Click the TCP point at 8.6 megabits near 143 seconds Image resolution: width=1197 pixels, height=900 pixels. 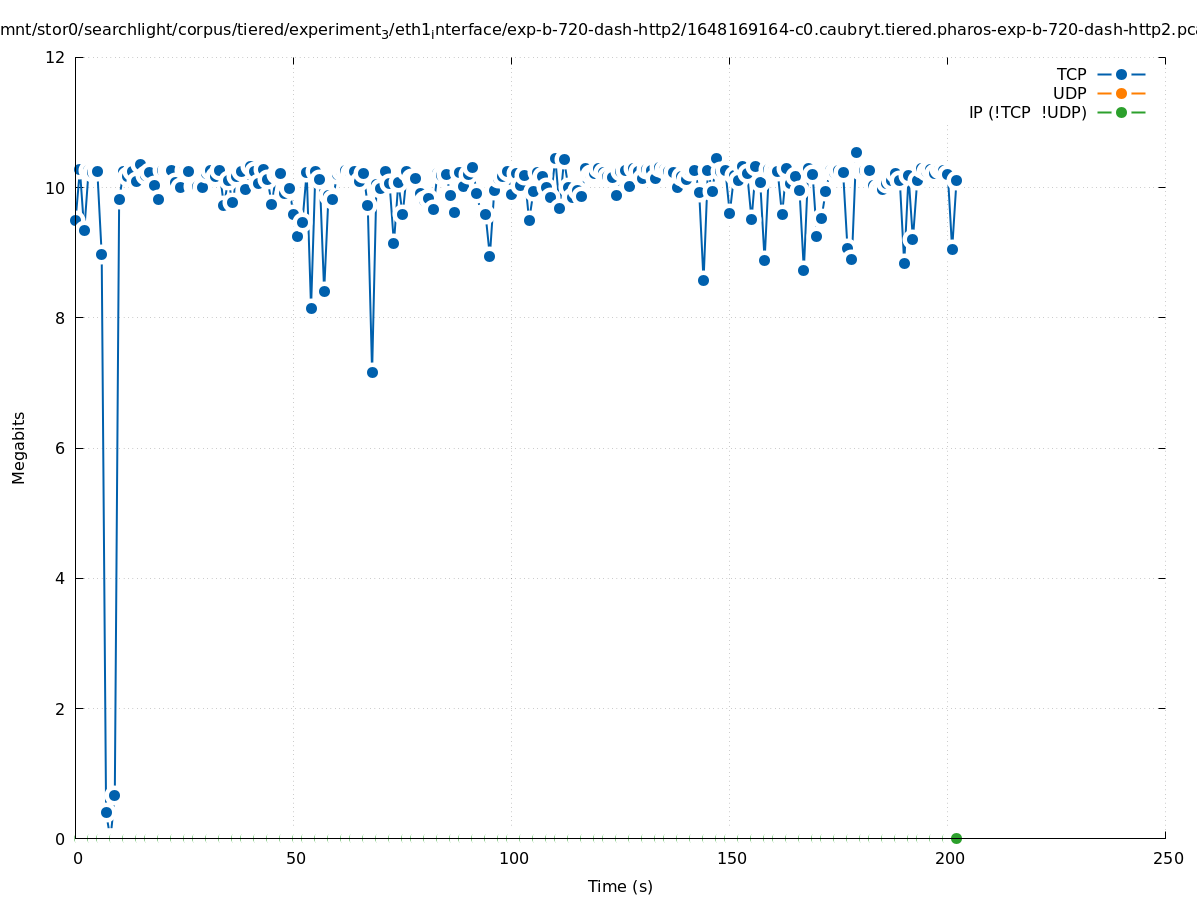tap(703, 280)
